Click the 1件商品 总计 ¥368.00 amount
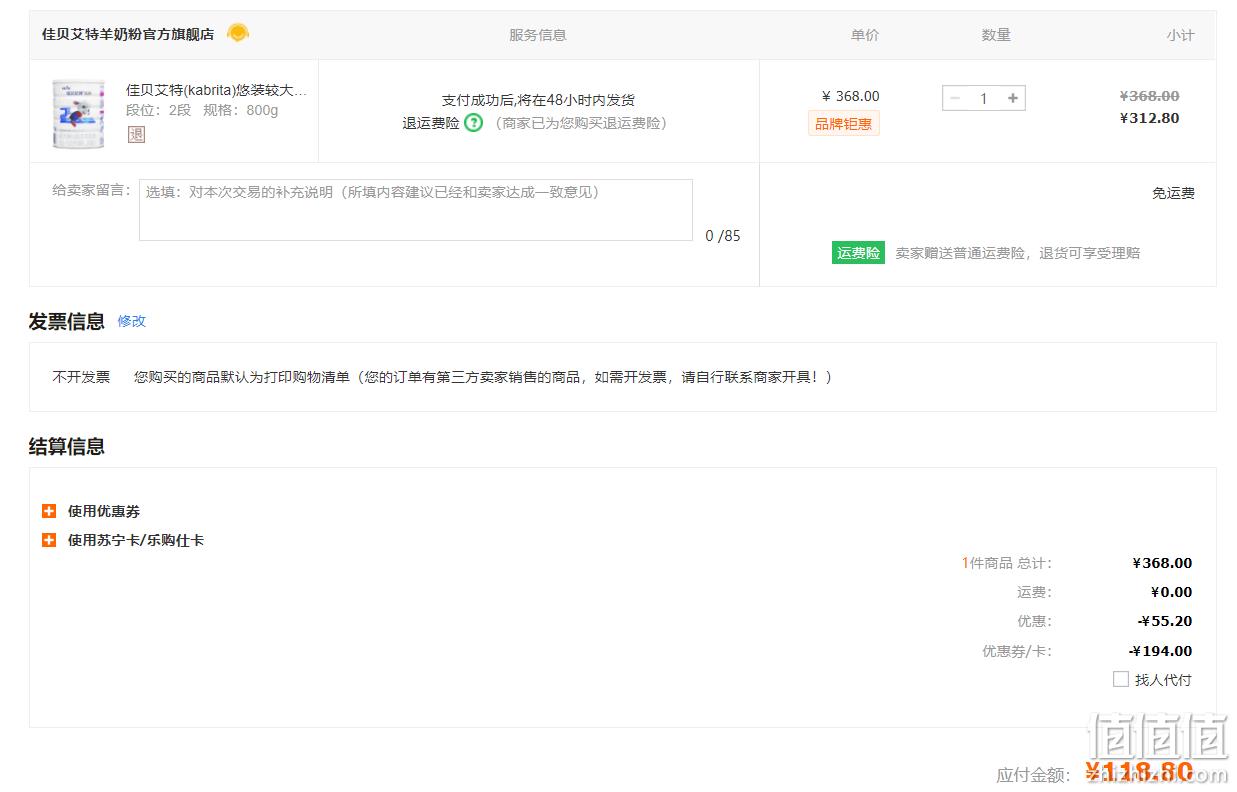This screenshot has width=1237, height=792. [x=1162, y=563]
